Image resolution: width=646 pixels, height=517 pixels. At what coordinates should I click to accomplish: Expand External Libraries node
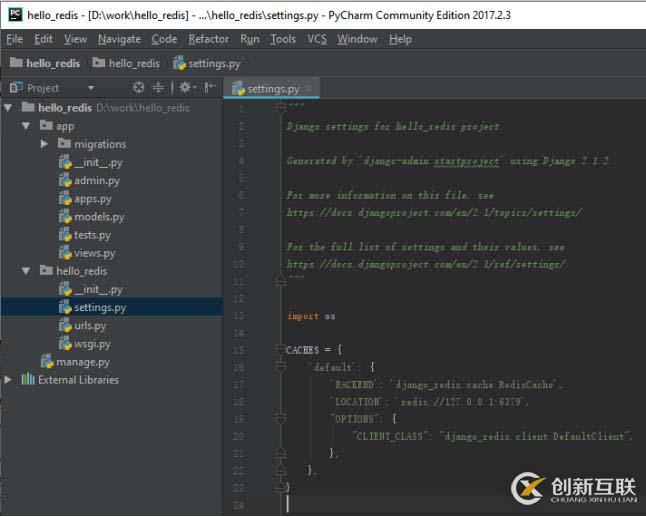(8, 380)
